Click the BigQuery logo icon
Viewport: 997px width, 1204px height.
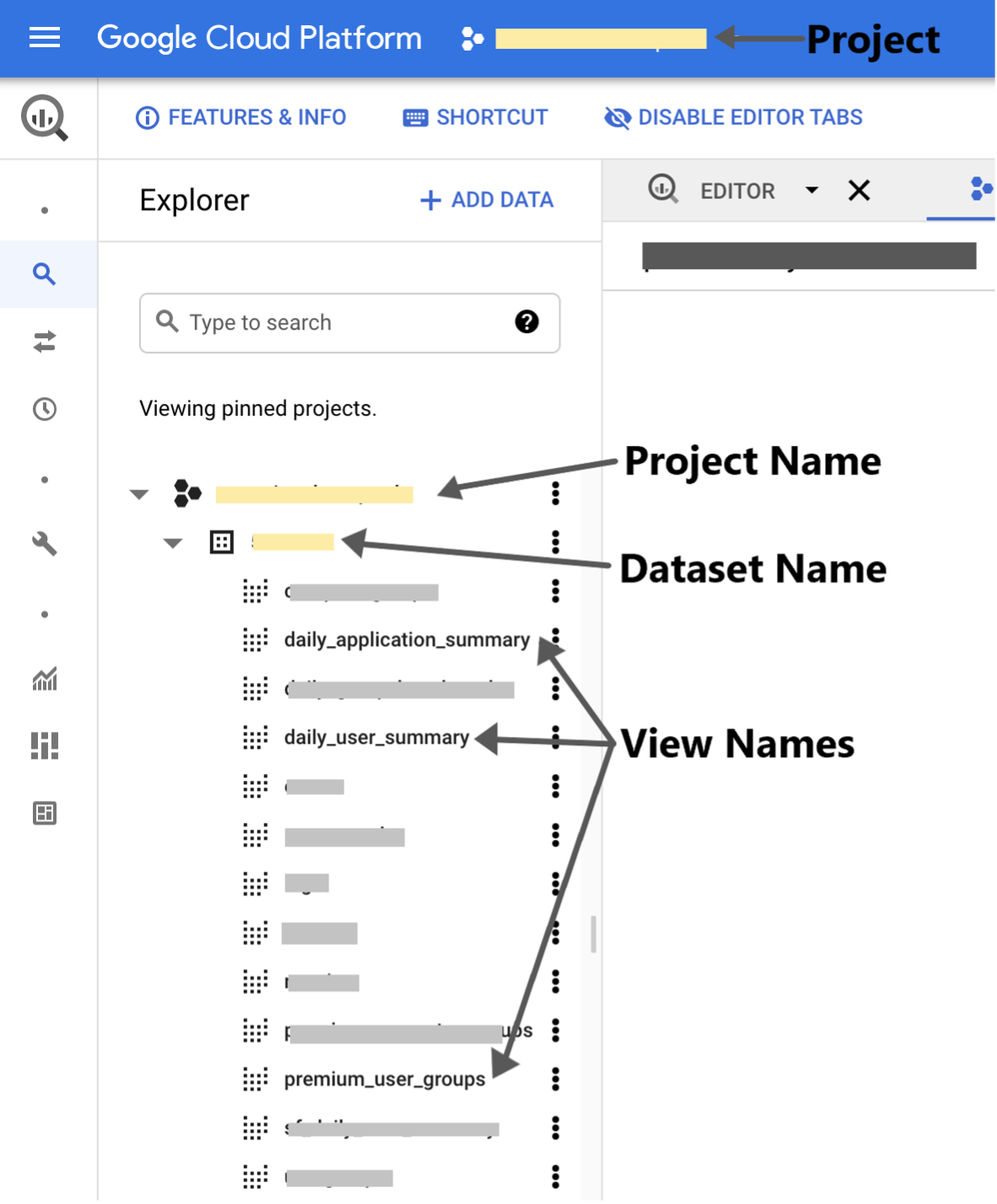click(45, 117)
